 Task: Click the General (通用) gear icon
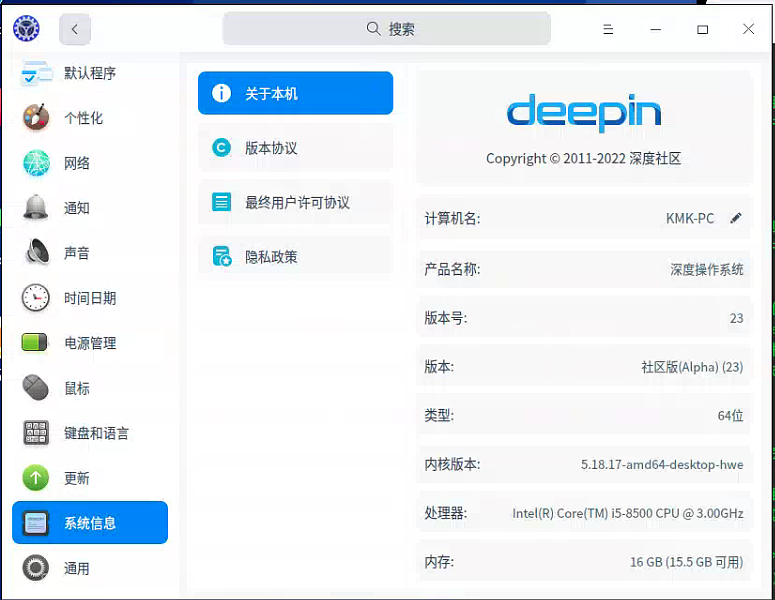tap(36, 568)
